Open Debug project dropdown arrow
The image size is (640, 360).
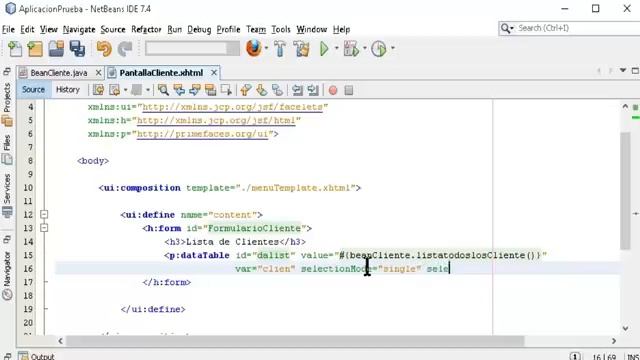(x=364, y=49)
